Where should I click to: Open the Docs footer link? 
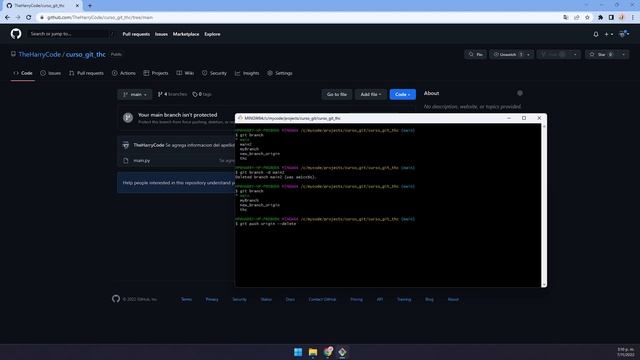pos(290,299)
